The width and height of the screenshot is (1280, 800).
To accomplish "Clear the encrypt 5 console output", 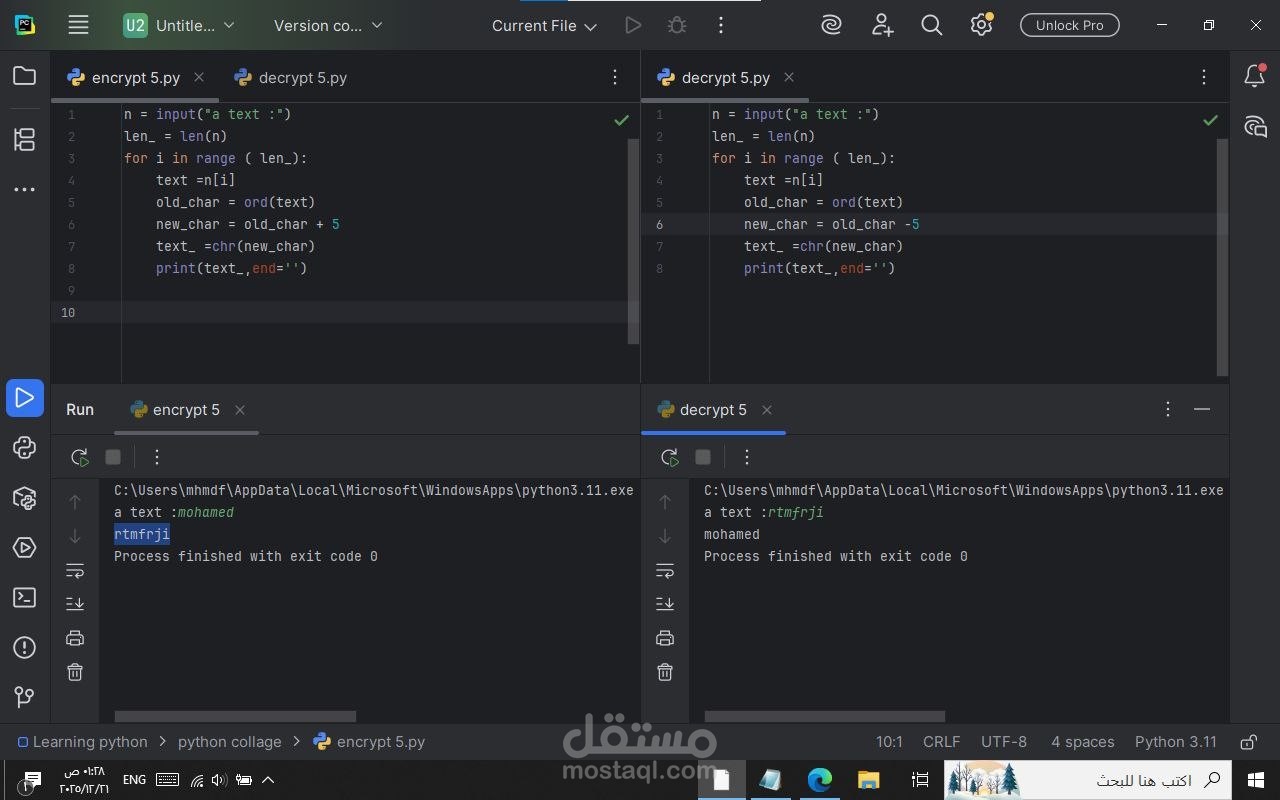I will [x=74, y=672].
